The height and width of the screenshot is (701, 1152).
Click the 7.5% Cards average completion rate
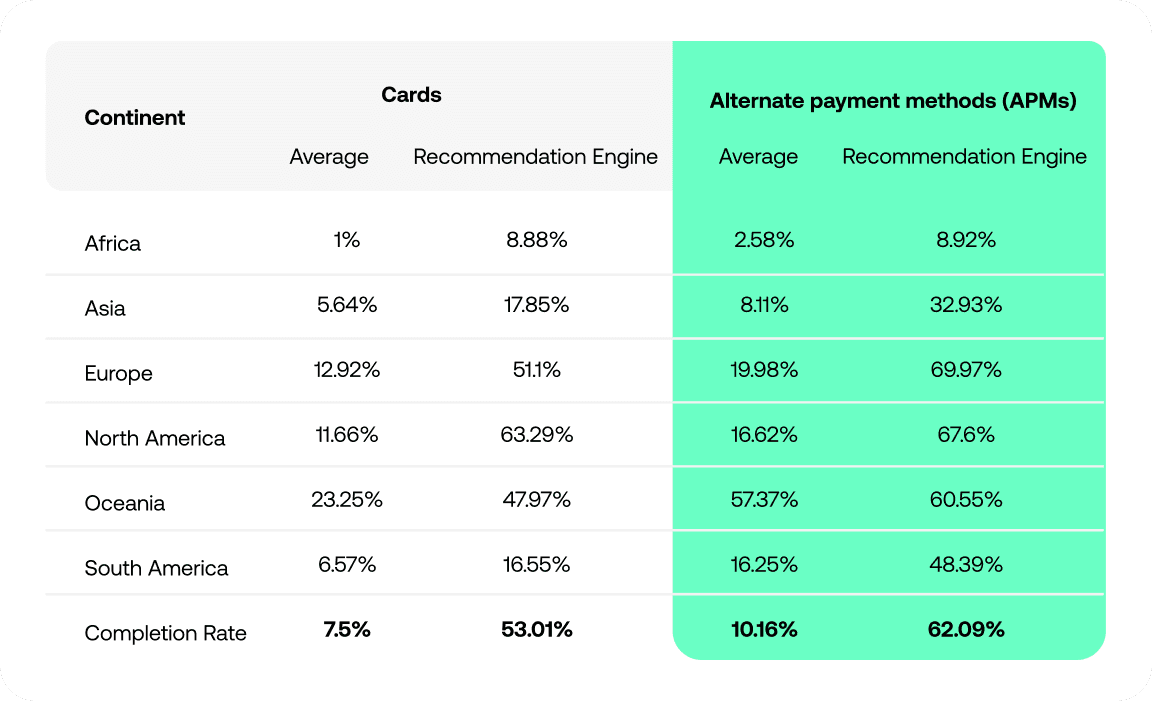(x=347, y=630)
